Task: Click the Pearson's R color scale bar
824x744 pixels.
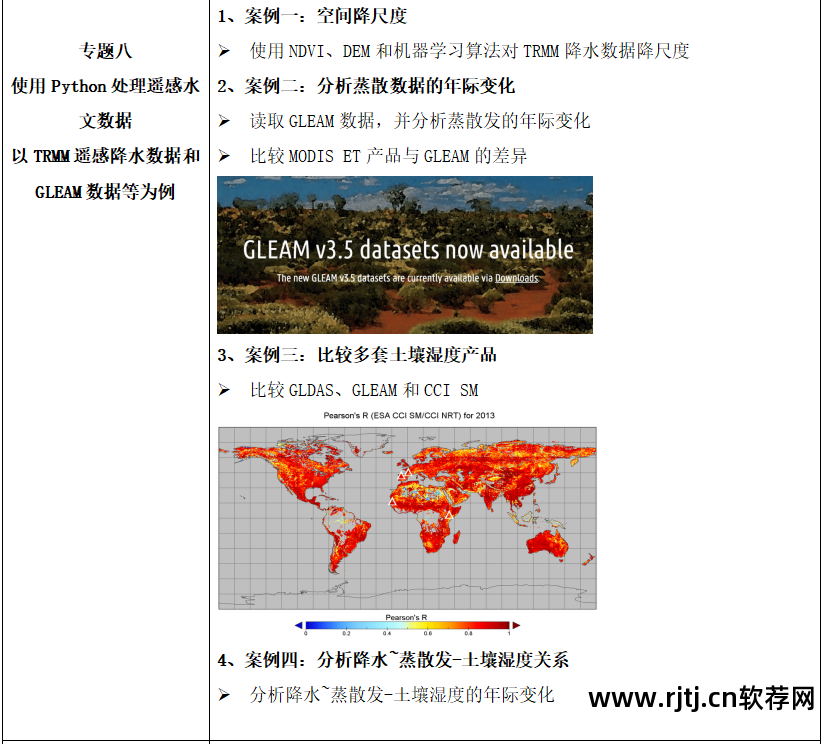Action: coord(407,625)
